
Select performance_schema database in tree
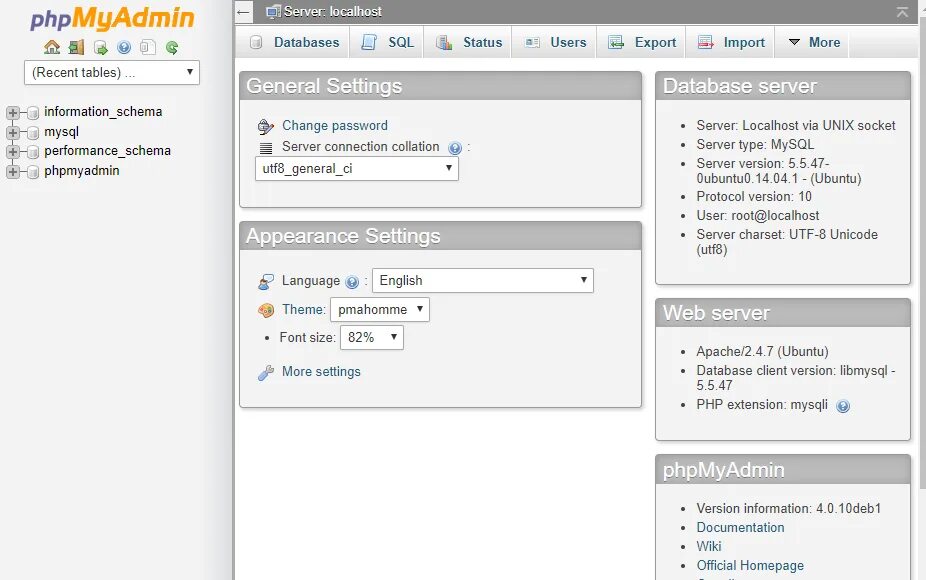(107, 151)
